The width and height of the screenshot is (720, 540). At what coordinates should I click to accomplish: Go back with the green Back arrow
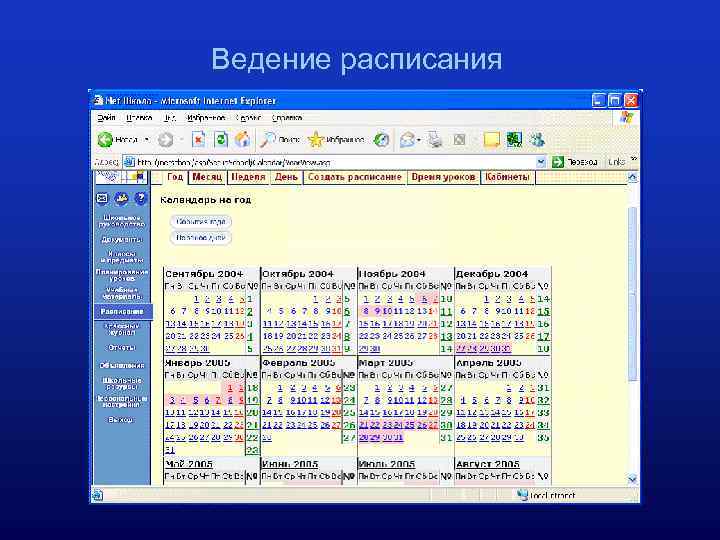105,140
